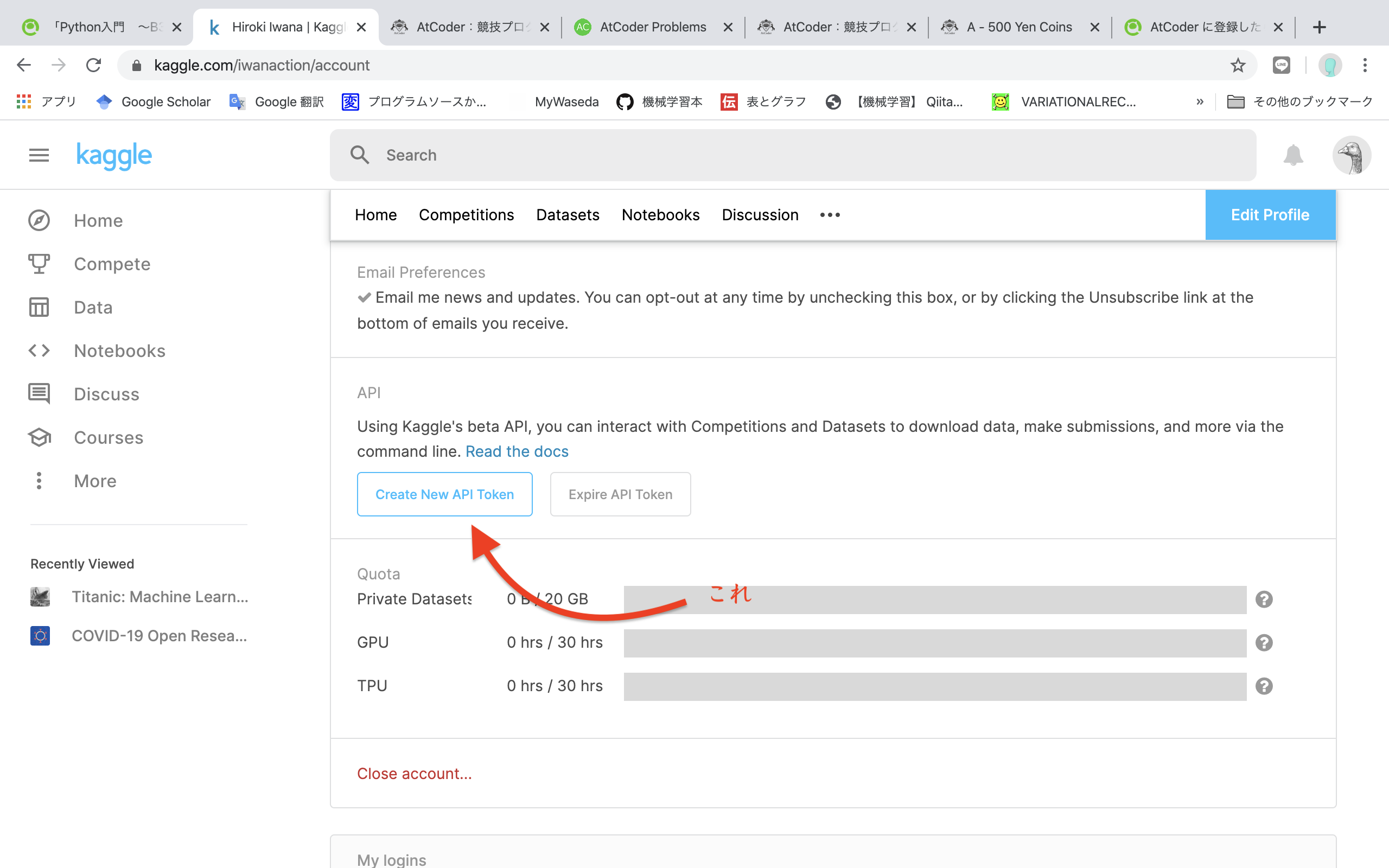Bookmark this page with the star icon
1389x868 pixels.
[x=1238, y=66]
